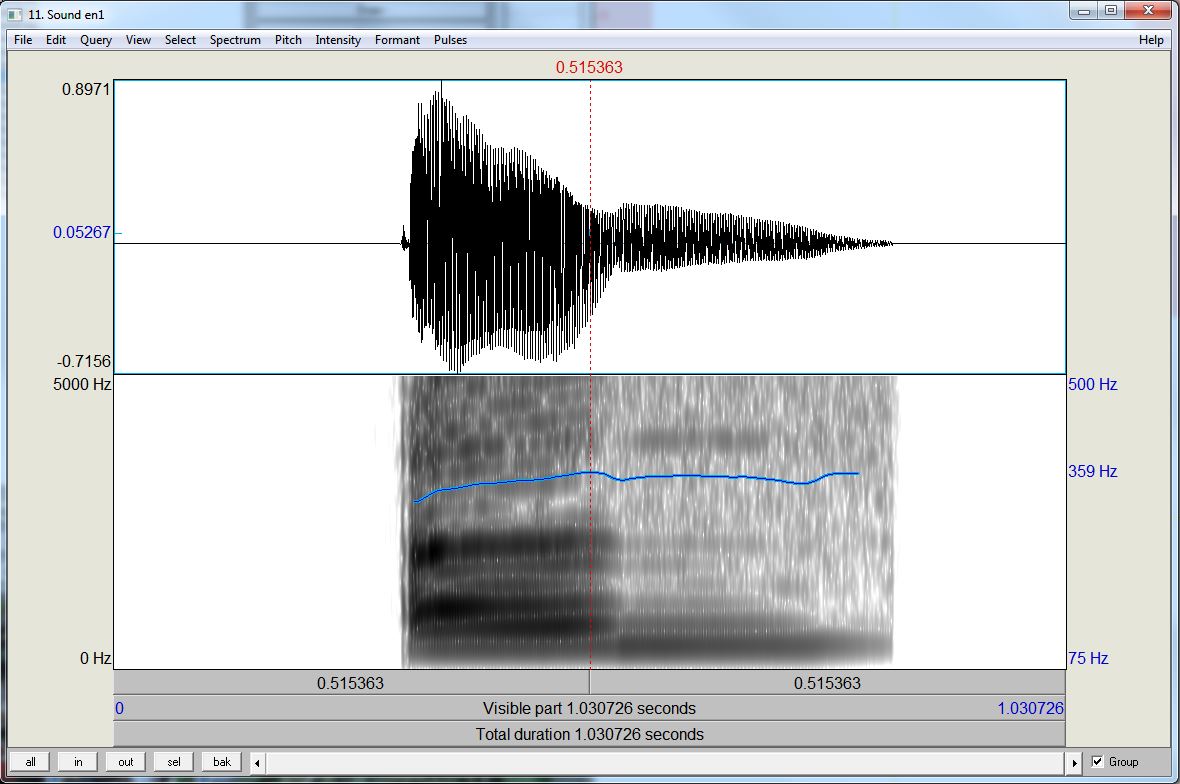Open the Pitch menu
The image size is (1180, 784).
[x=287, y=40]
